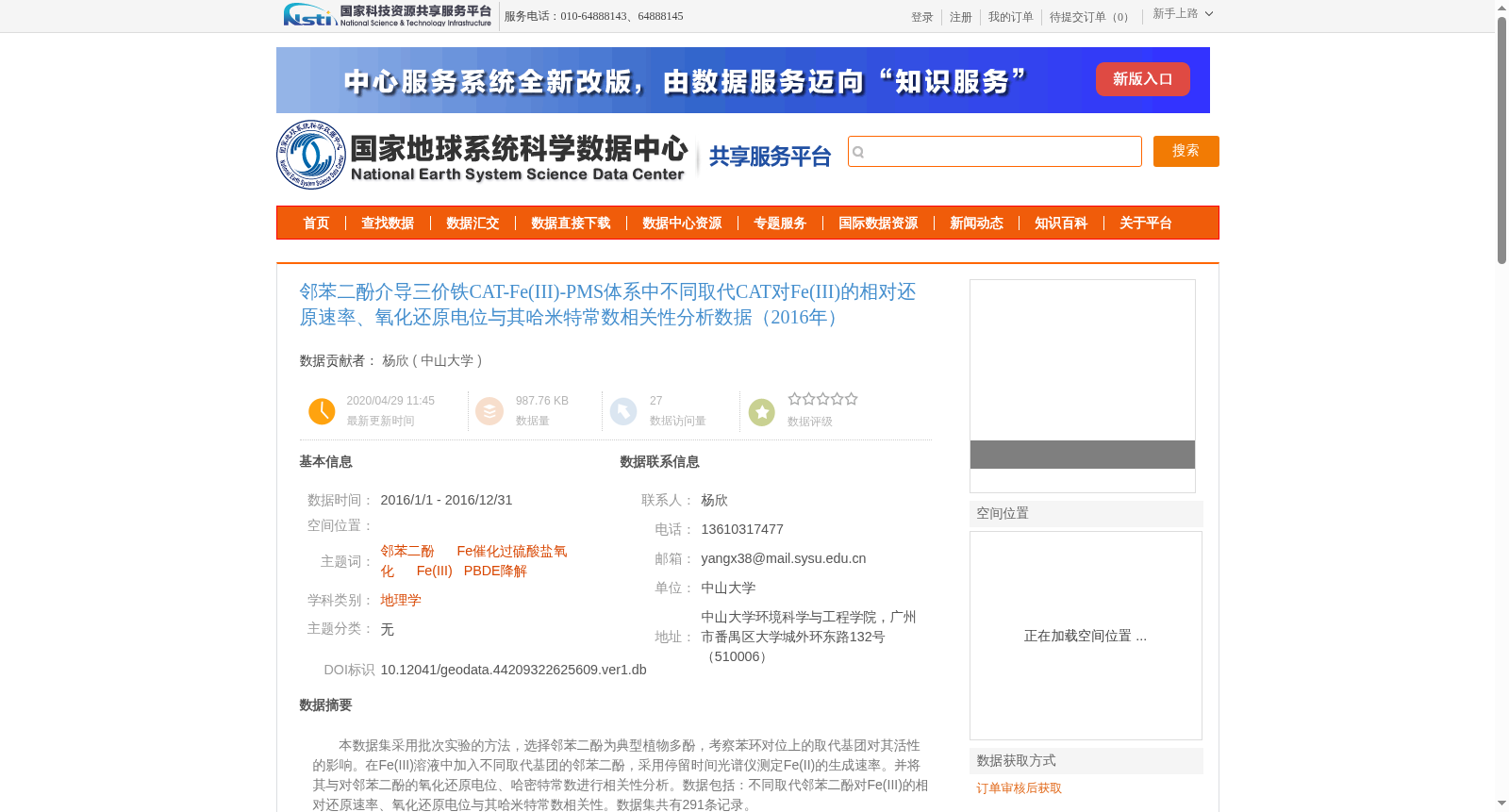The width and height of the screenshot is (1509, 812).
Task: Click the page vertical scrollbar thumb
Action: pyautogui.click(x=1501, y=141)
